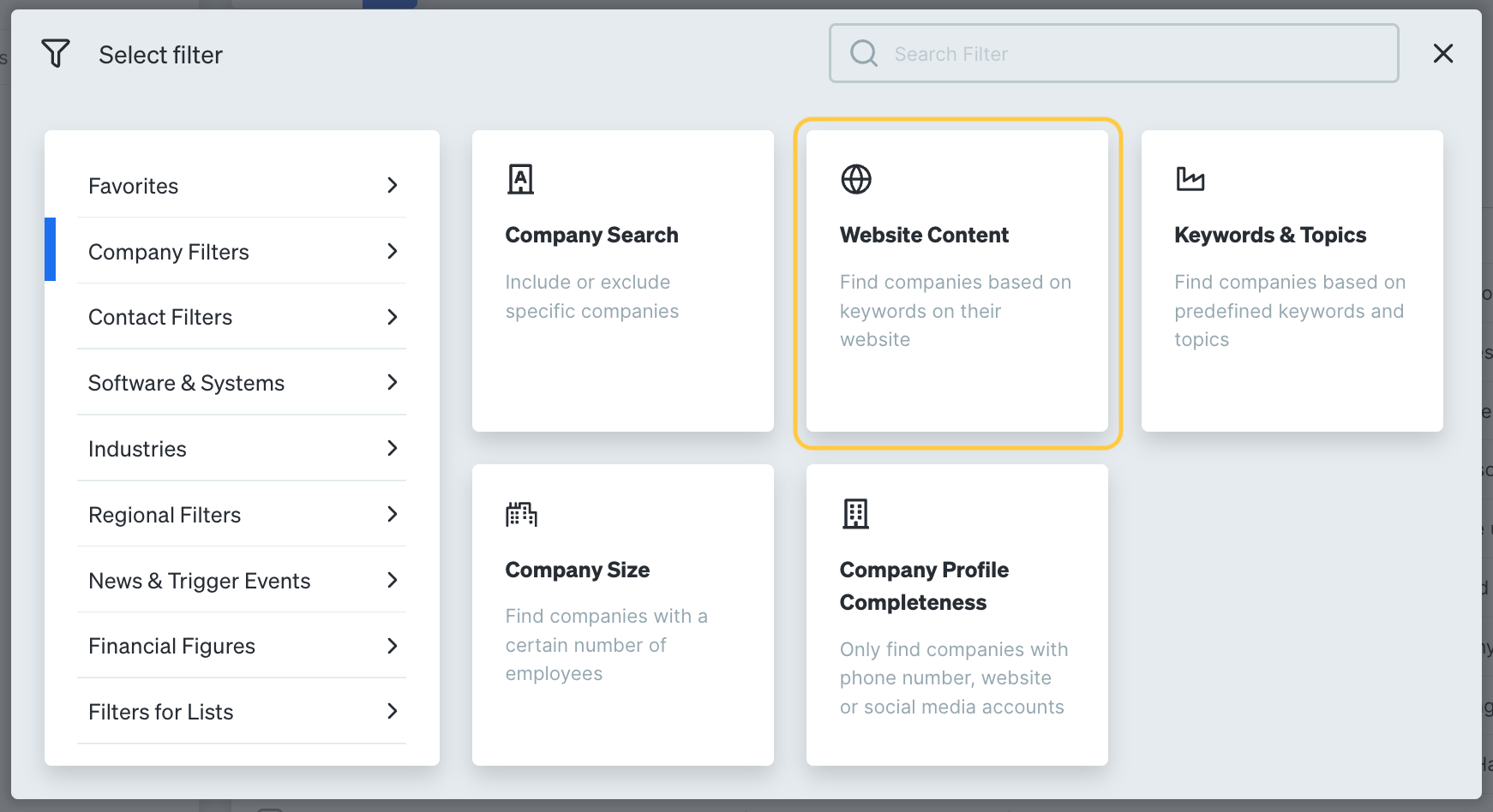Close the Select filter dialog

1443,53
